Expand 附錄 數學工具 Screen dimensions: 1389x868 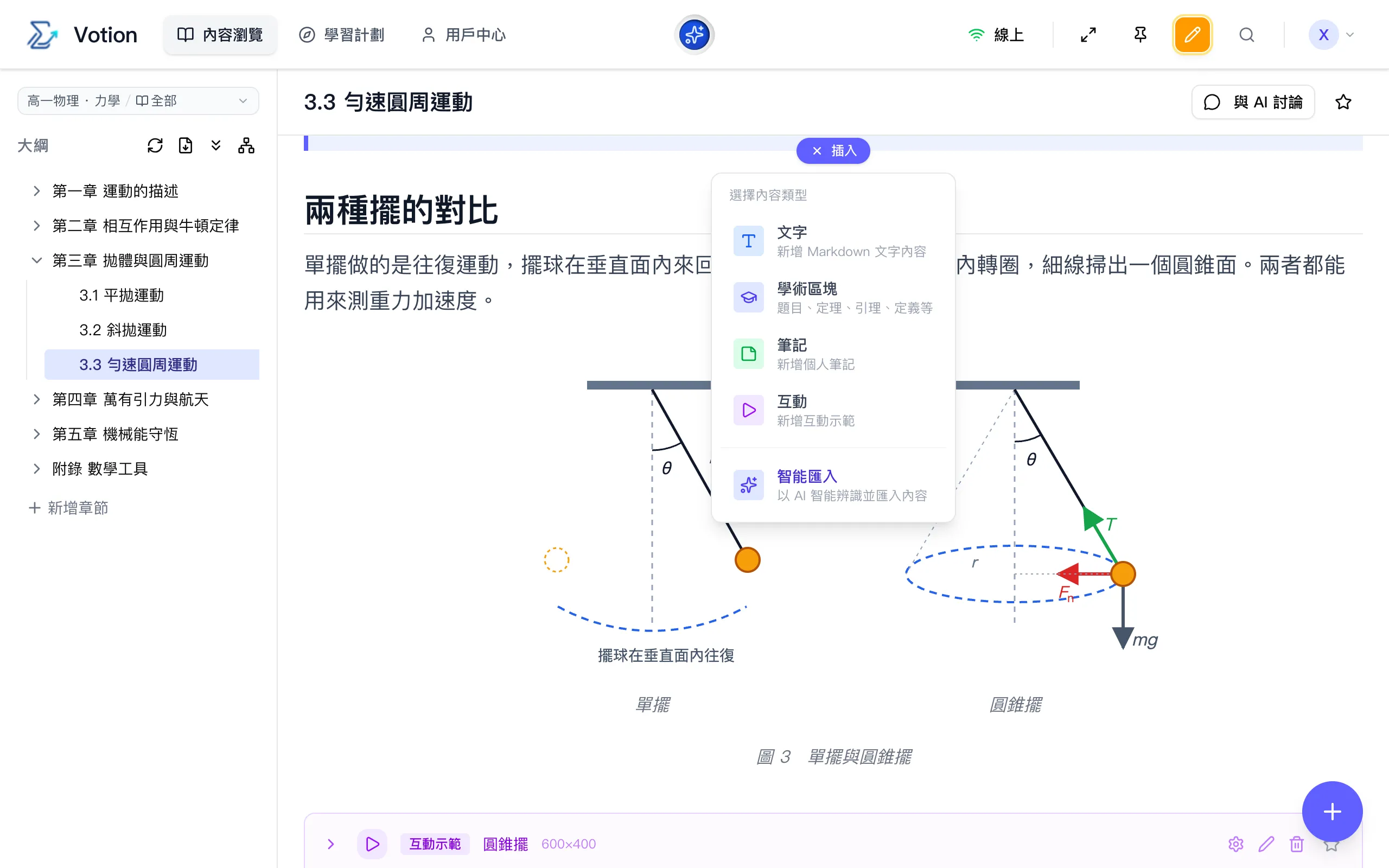pos(37,469)
